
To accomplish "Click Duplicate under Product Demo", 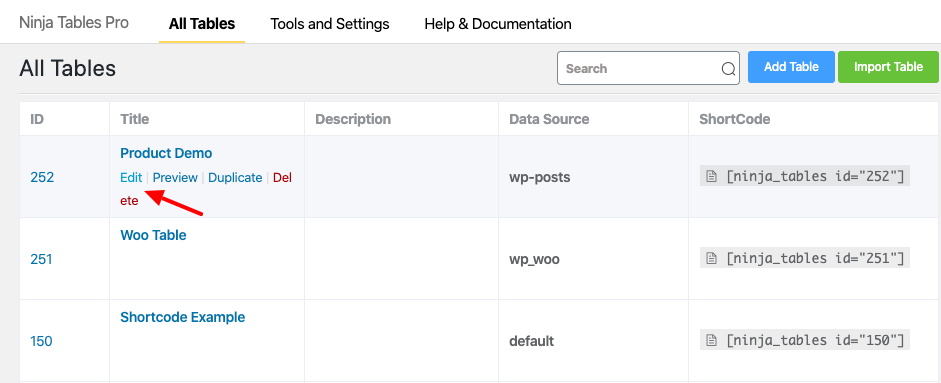I will 235,178.
